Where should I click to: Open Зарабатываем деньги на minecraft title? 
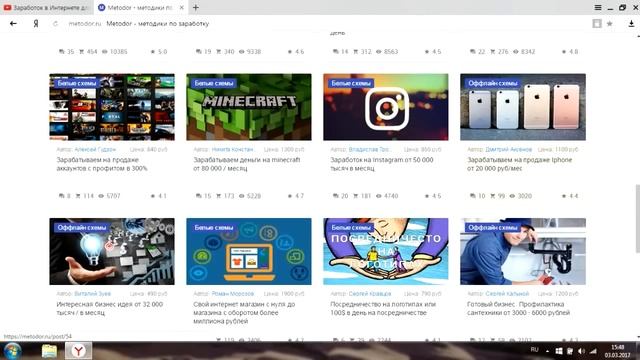click(247, 164)
